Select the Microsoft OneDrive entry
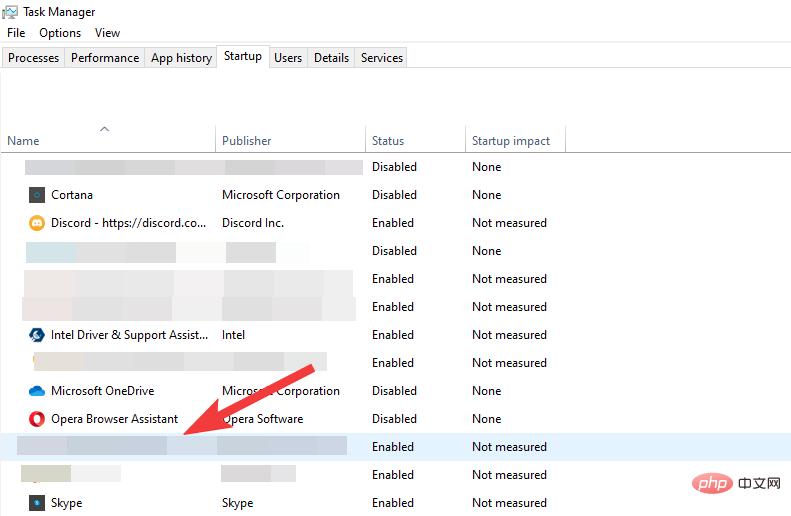This screenshot has height=516, width=791. pos(102,391)
